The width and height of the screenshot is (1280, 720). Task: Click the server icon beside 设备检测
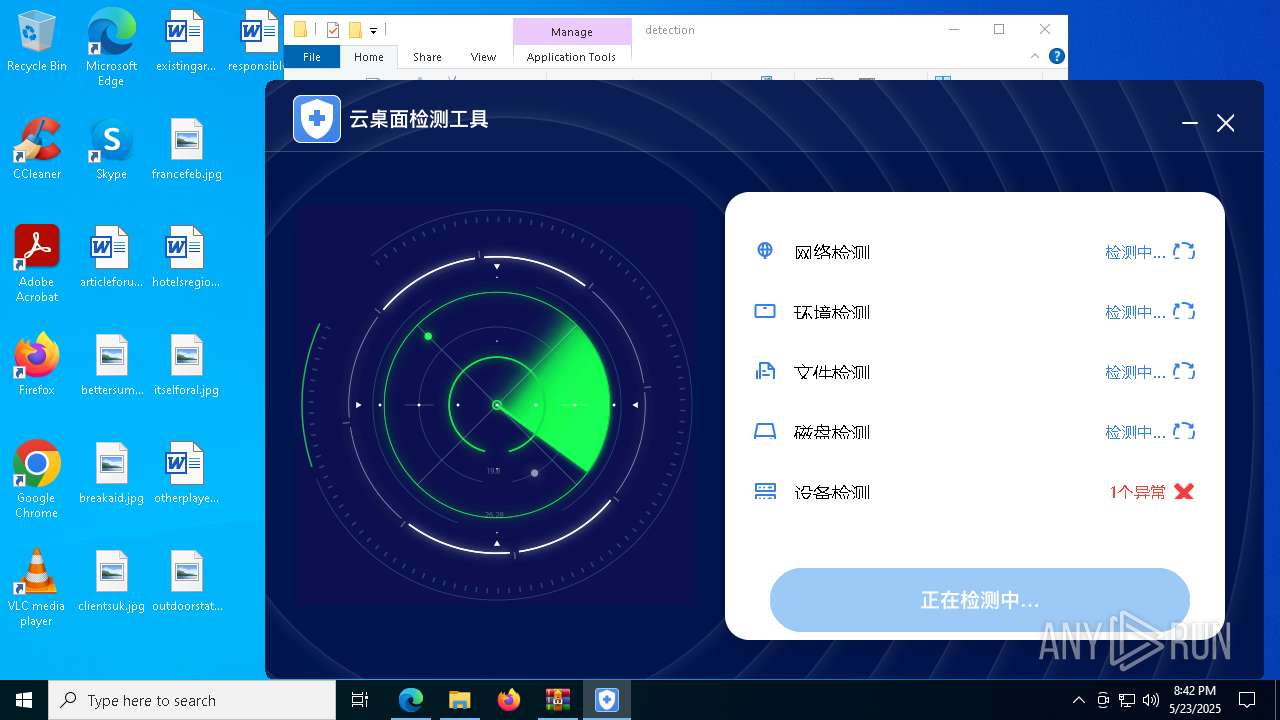pos(765,491)
